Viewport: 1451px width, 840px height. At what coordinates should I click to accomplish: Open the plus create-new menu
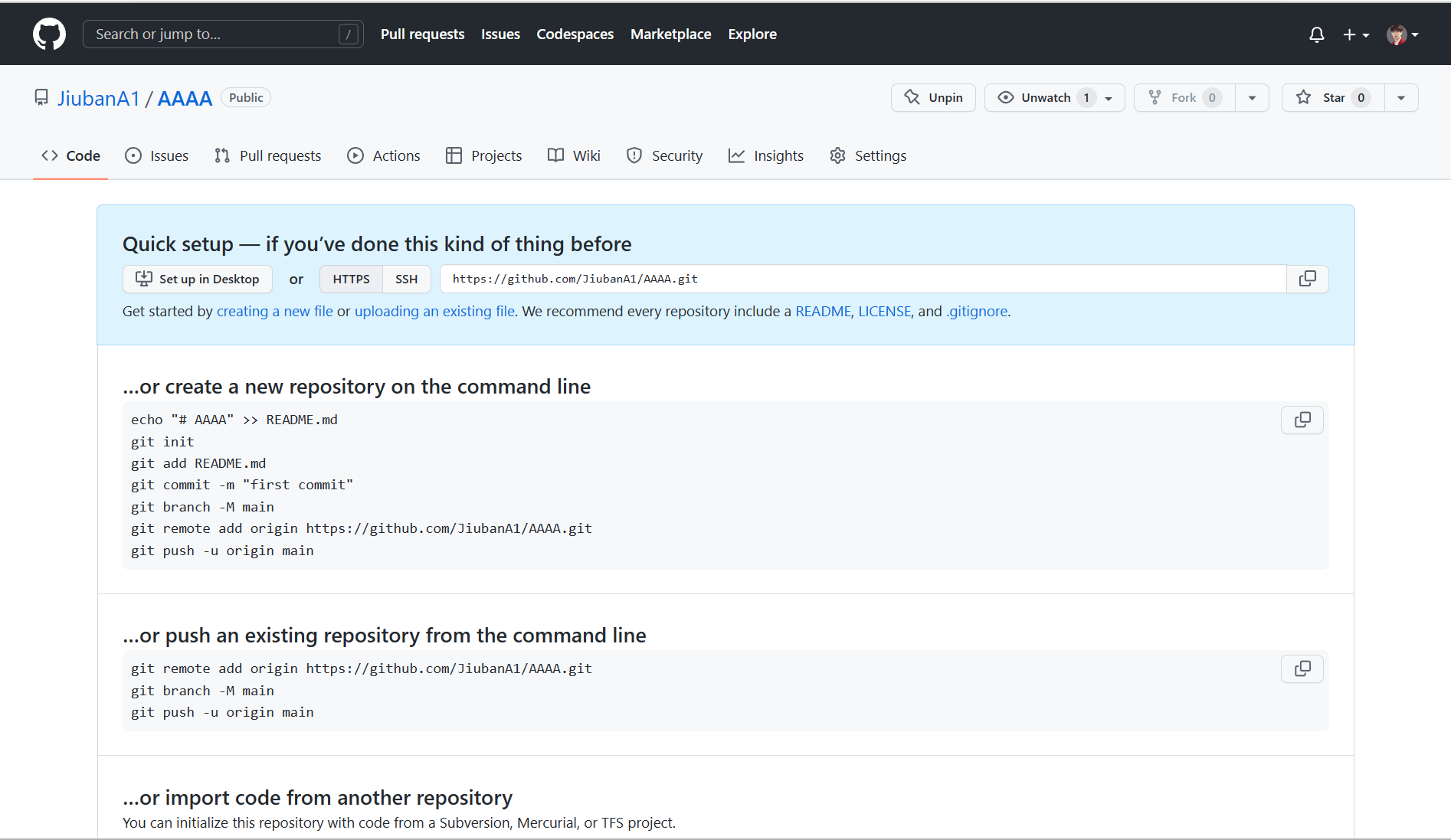click(x=1356, y=34)
